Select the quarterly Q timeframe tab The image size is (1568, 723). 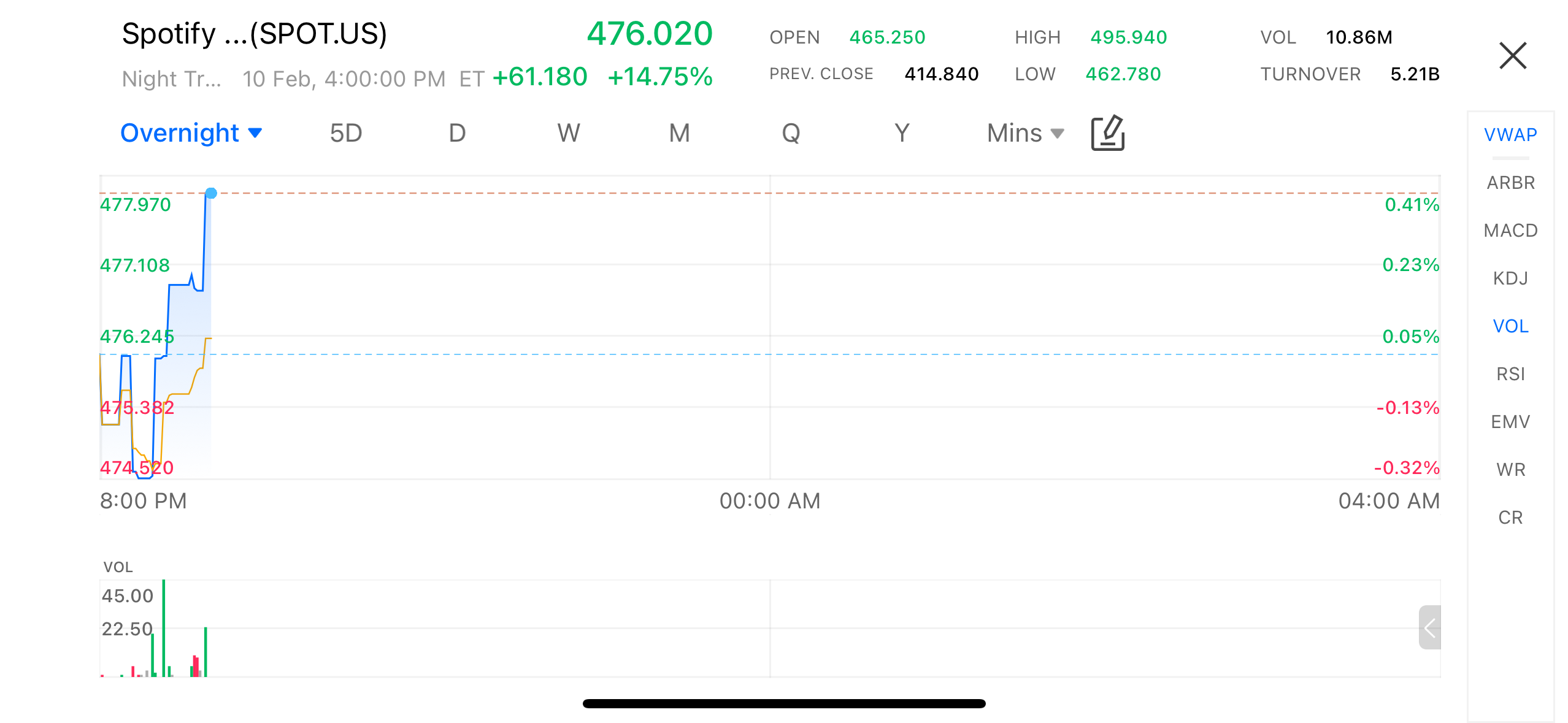tap(791, 133)
